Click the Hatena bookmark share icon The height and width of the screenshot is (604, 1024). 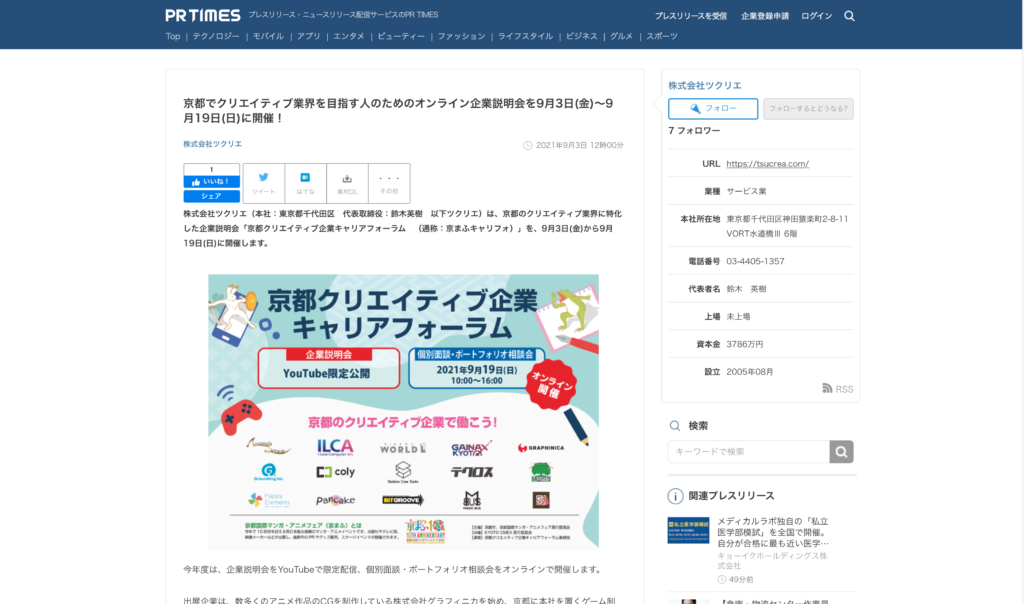tap(306, 183)
